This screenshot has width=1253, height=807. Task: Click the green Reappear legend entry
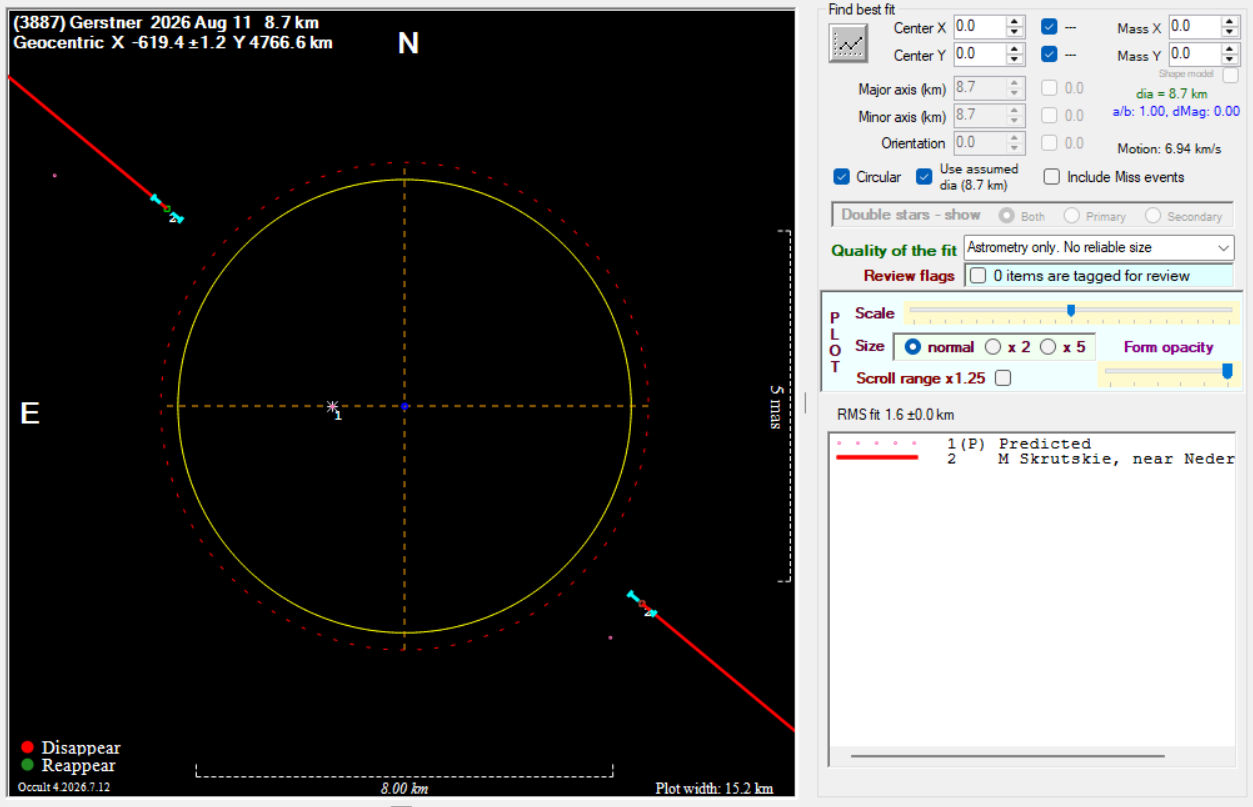(69, 766)
